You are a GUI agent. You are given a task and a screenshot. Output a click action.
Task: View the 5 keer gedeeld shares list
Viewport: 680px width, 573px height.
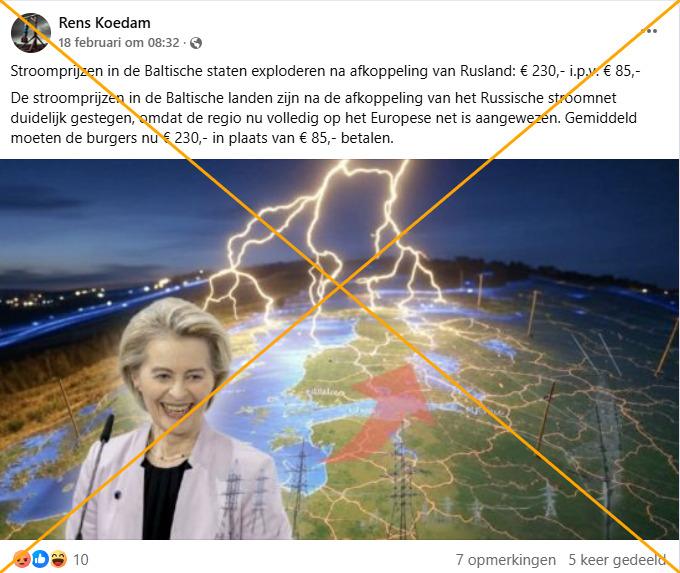pos(617,560)
